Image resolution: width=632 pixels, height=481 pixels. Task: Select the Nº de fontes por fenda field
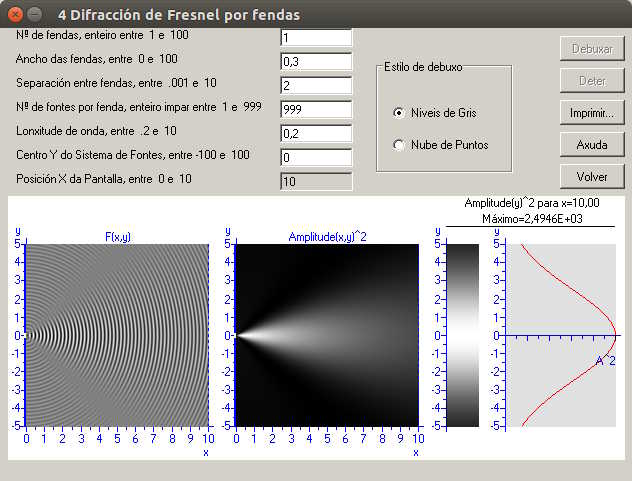tap(316, 109)
